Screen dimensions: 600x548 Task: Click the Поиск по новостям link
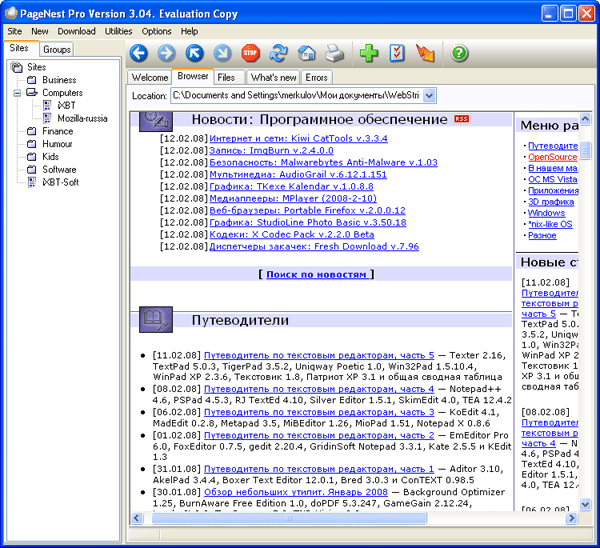316,274
